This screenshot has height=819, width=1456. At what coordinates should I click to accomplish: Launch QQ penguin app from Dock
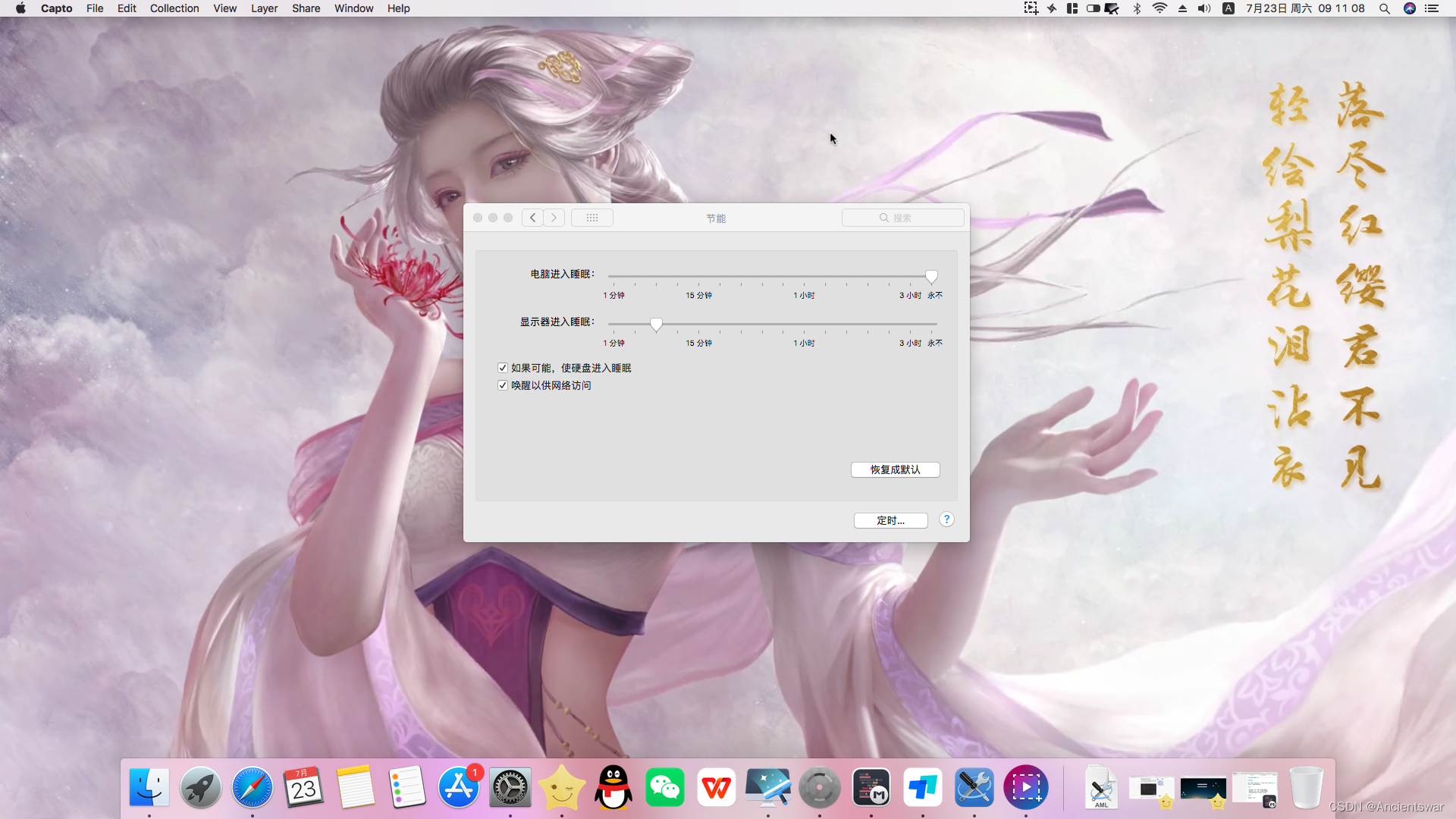pos(613,787)
